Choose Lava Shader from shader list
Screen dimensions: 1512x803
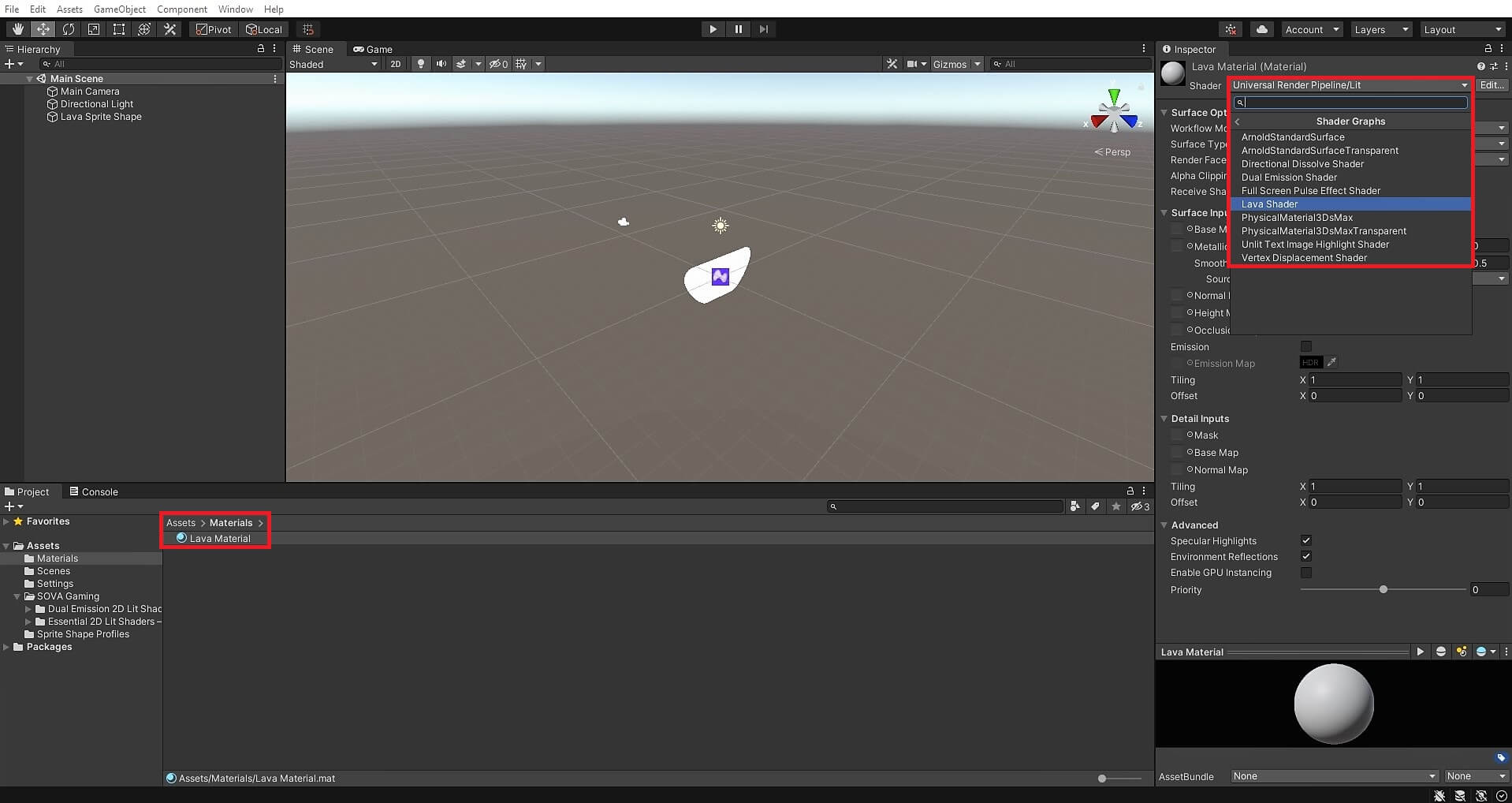(1351, 204)
